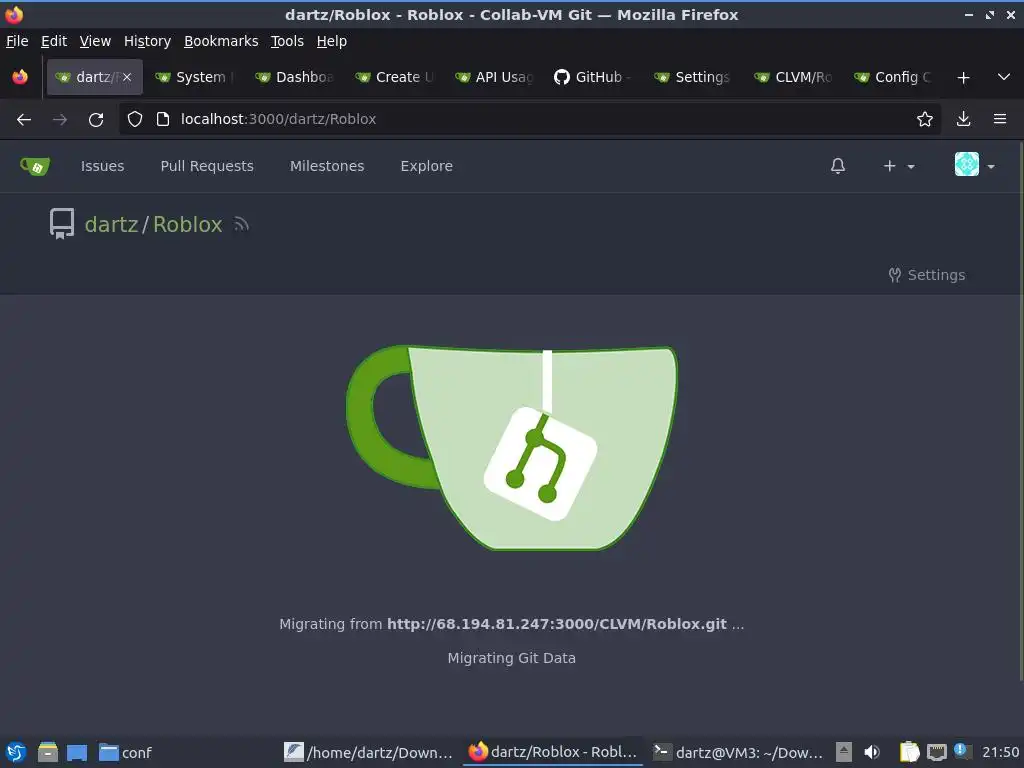Switch to the Settings browser tab
The image size is (1024, 768).
tap(694, 77)
